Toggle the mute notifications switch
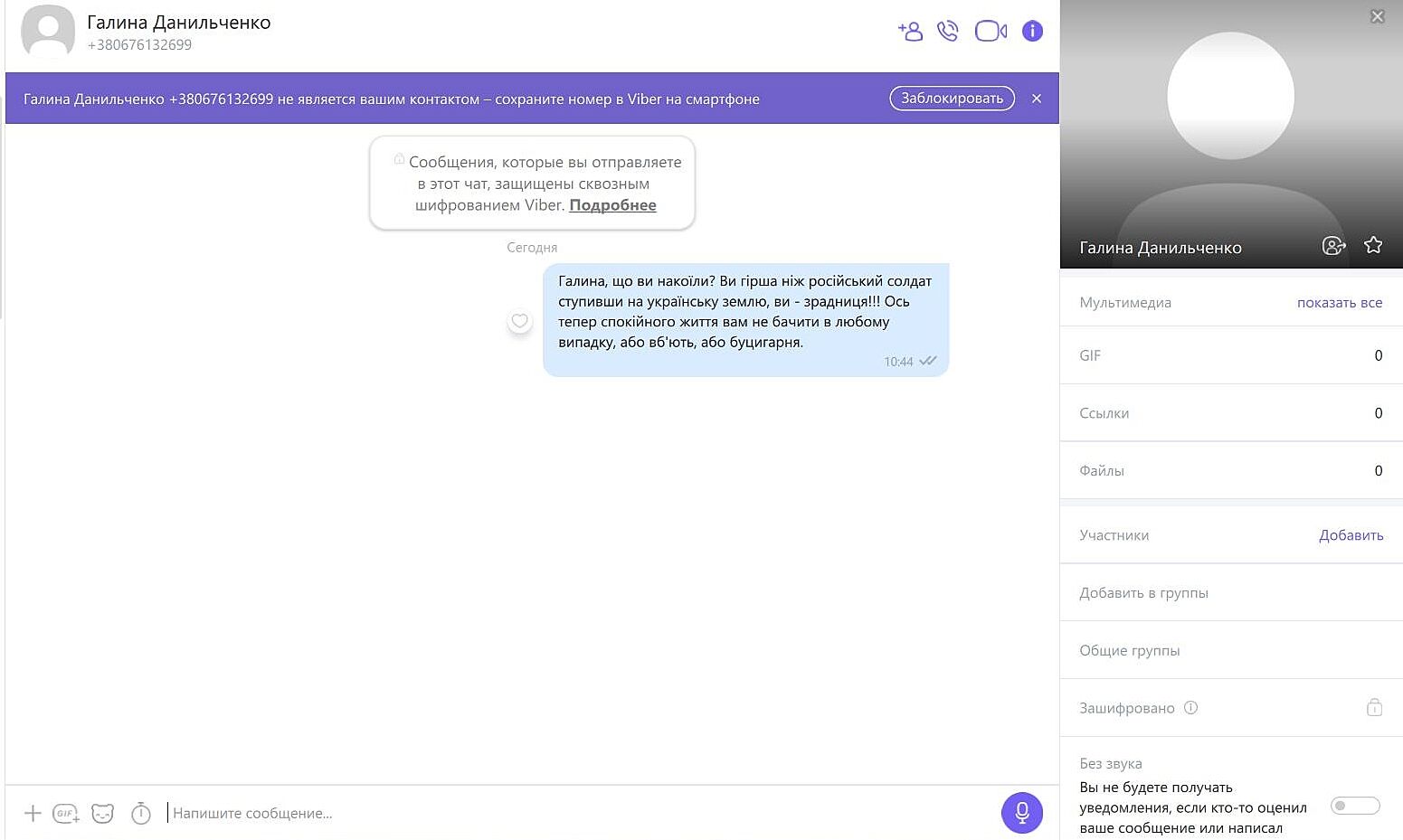 point(1354,806)
